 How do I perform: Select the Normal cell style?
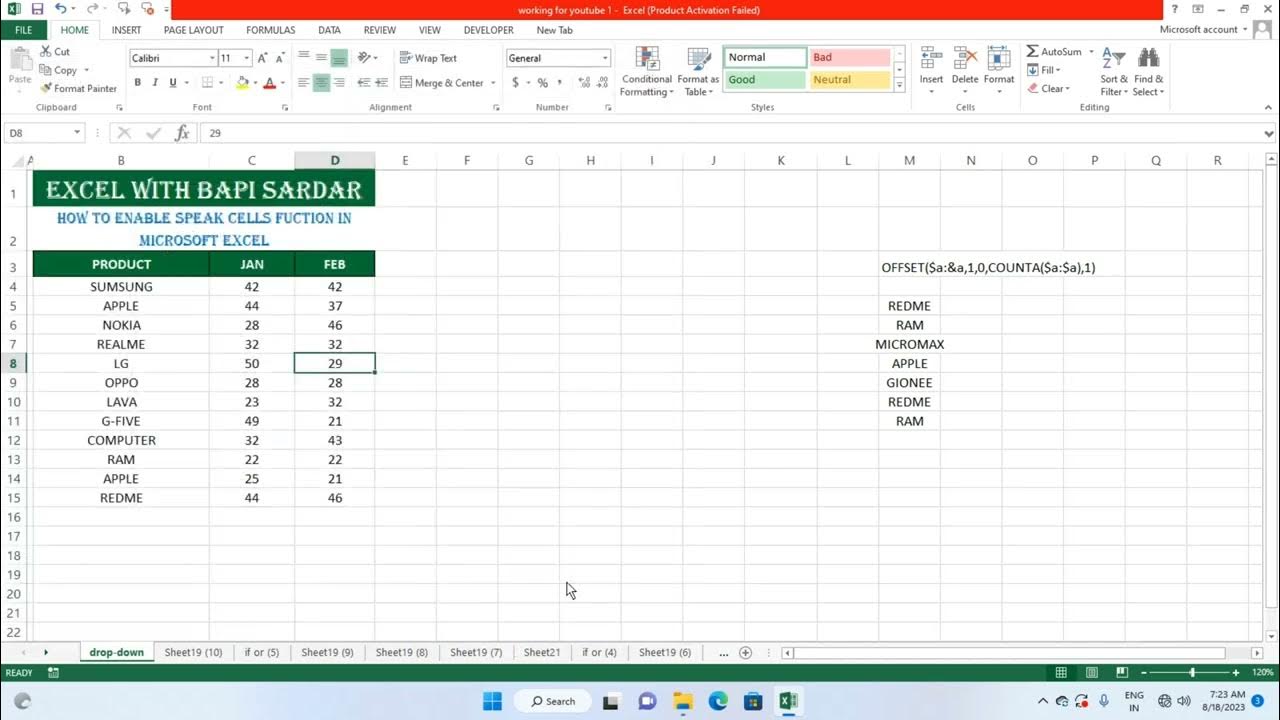click(765, 58)
